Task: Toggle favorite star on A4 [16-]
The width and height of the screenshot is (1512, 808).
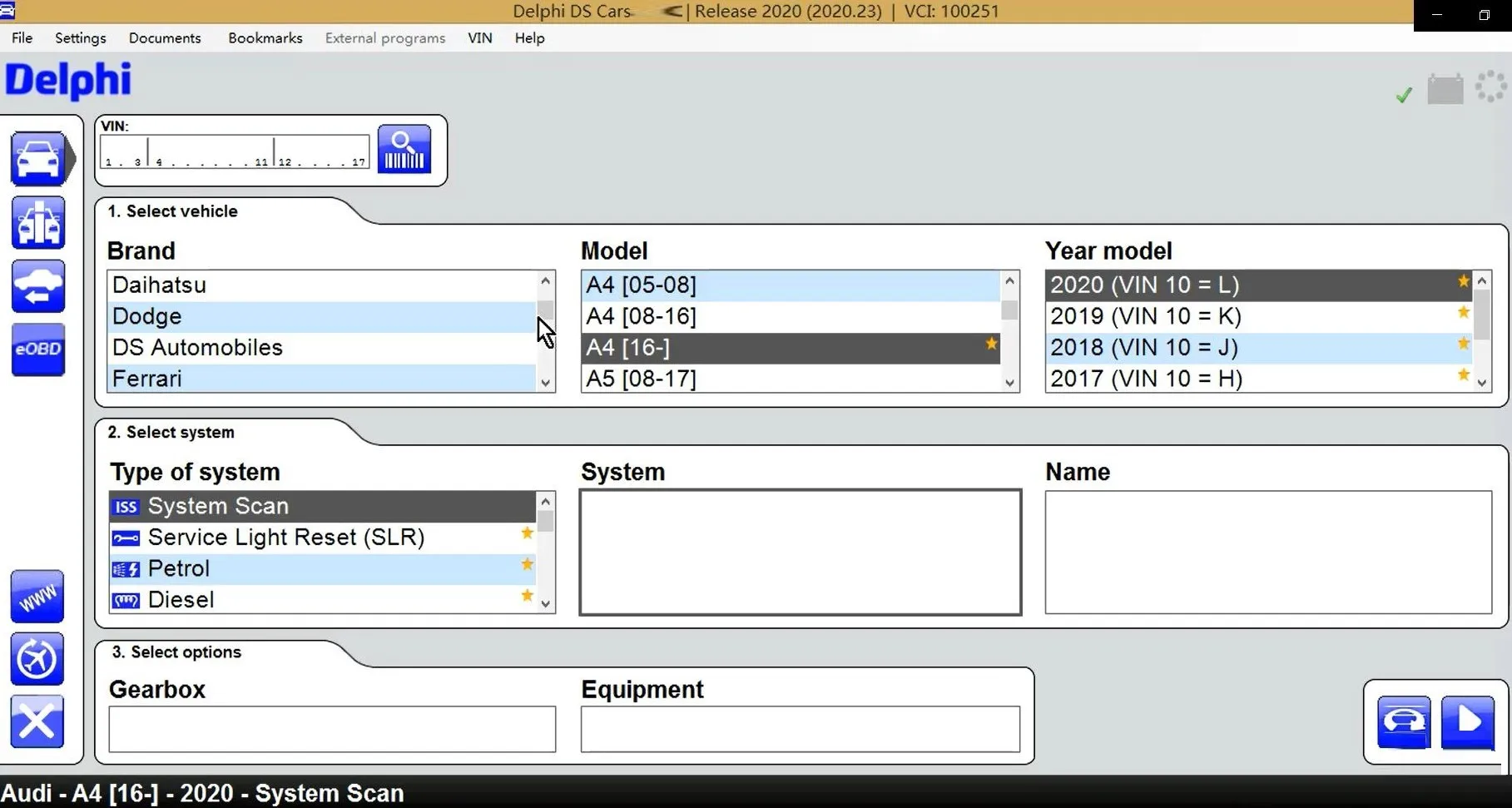Action: click(x=991, y=344)
